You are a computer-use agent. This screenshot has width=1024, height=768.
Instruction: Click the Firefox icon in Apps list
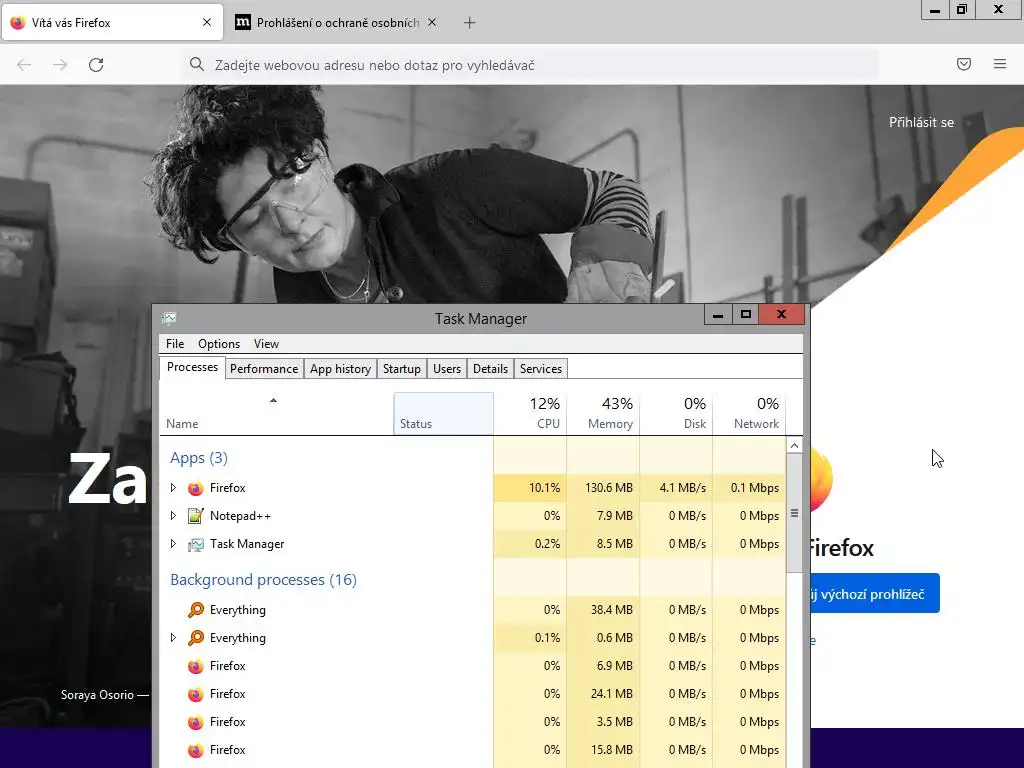point(195,488)
